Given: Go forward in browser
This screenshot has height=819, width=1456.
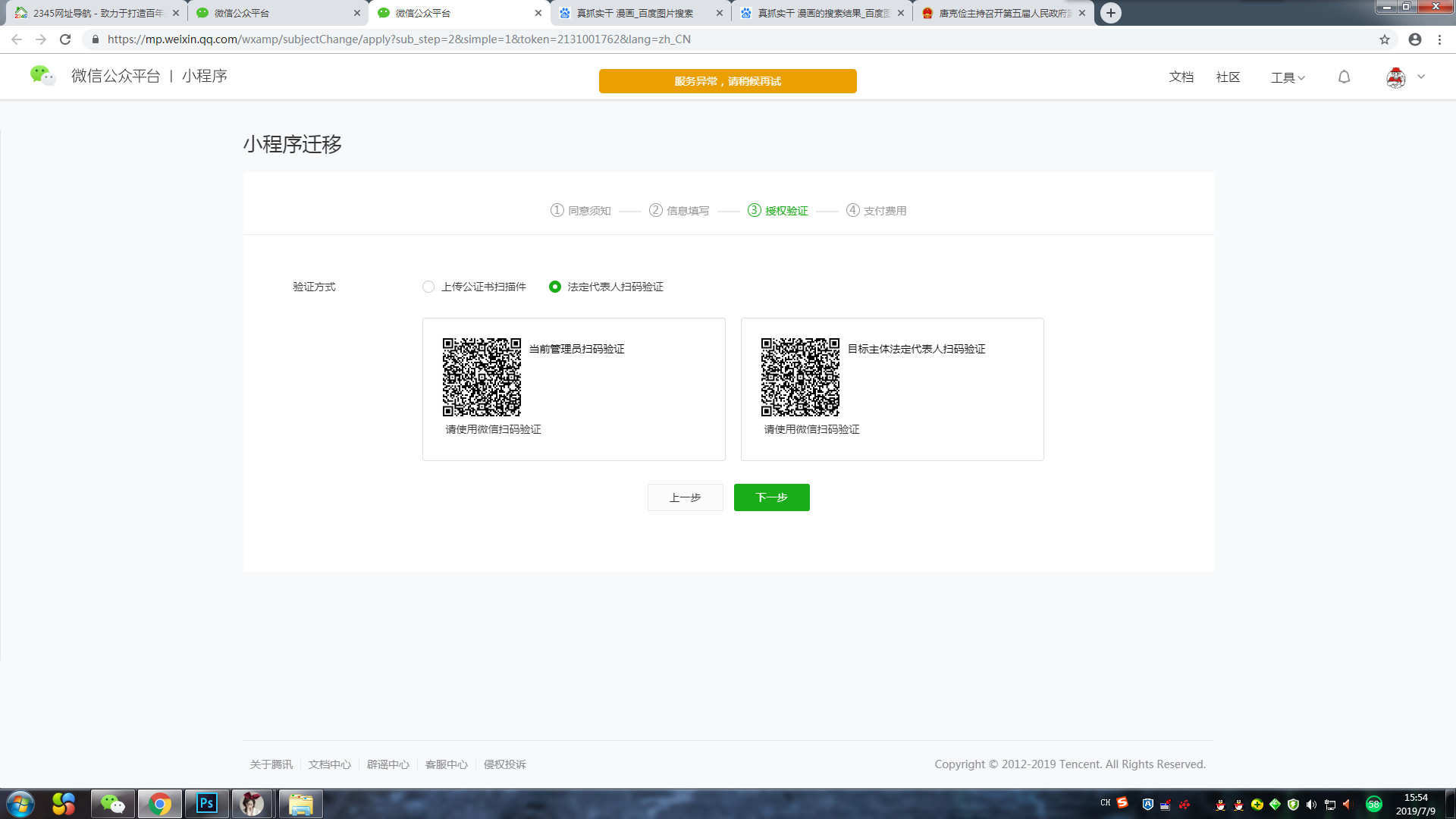Looking at the screenshot, I should (x=41, y=39).
